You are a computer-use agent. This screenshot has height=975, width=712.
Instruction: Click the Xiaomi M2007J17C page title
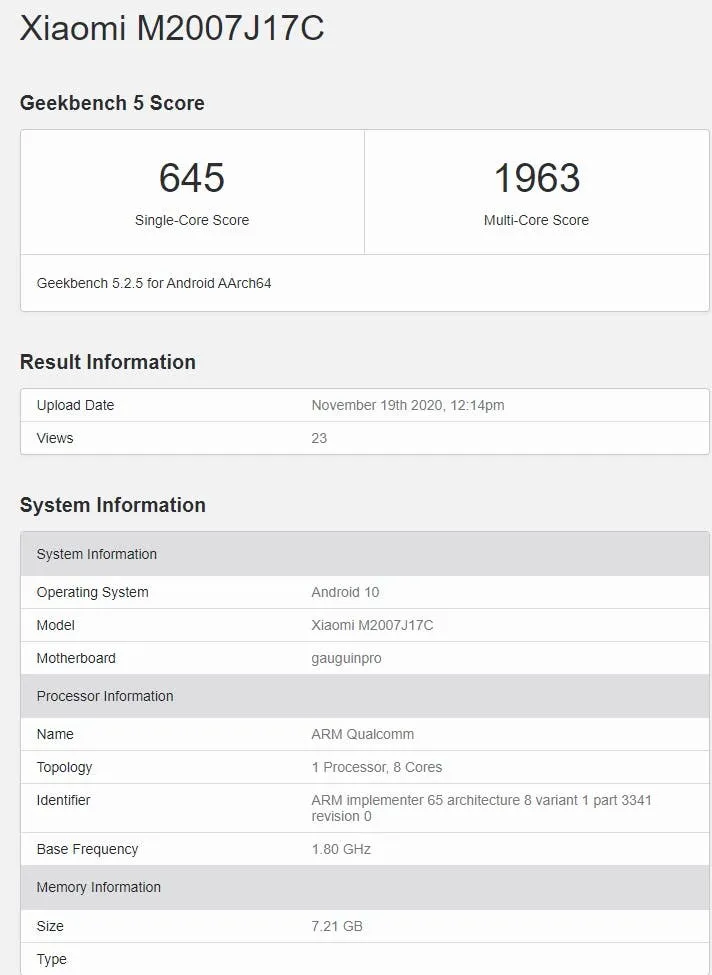(x=172, y=28)
